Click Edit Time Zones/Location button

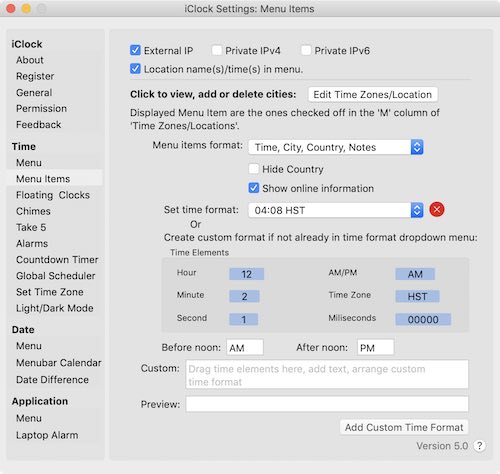(x=373, y=94)
